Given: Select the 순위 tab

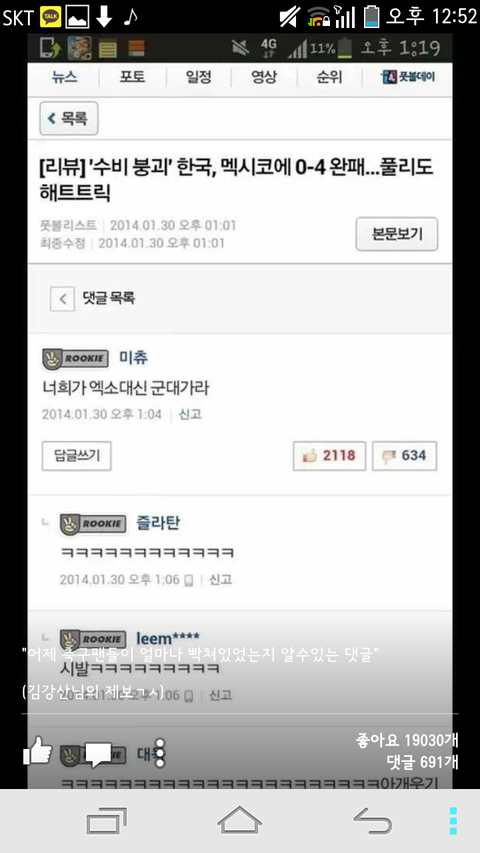Looking at the screenshot, I should (x=329, y=77).
